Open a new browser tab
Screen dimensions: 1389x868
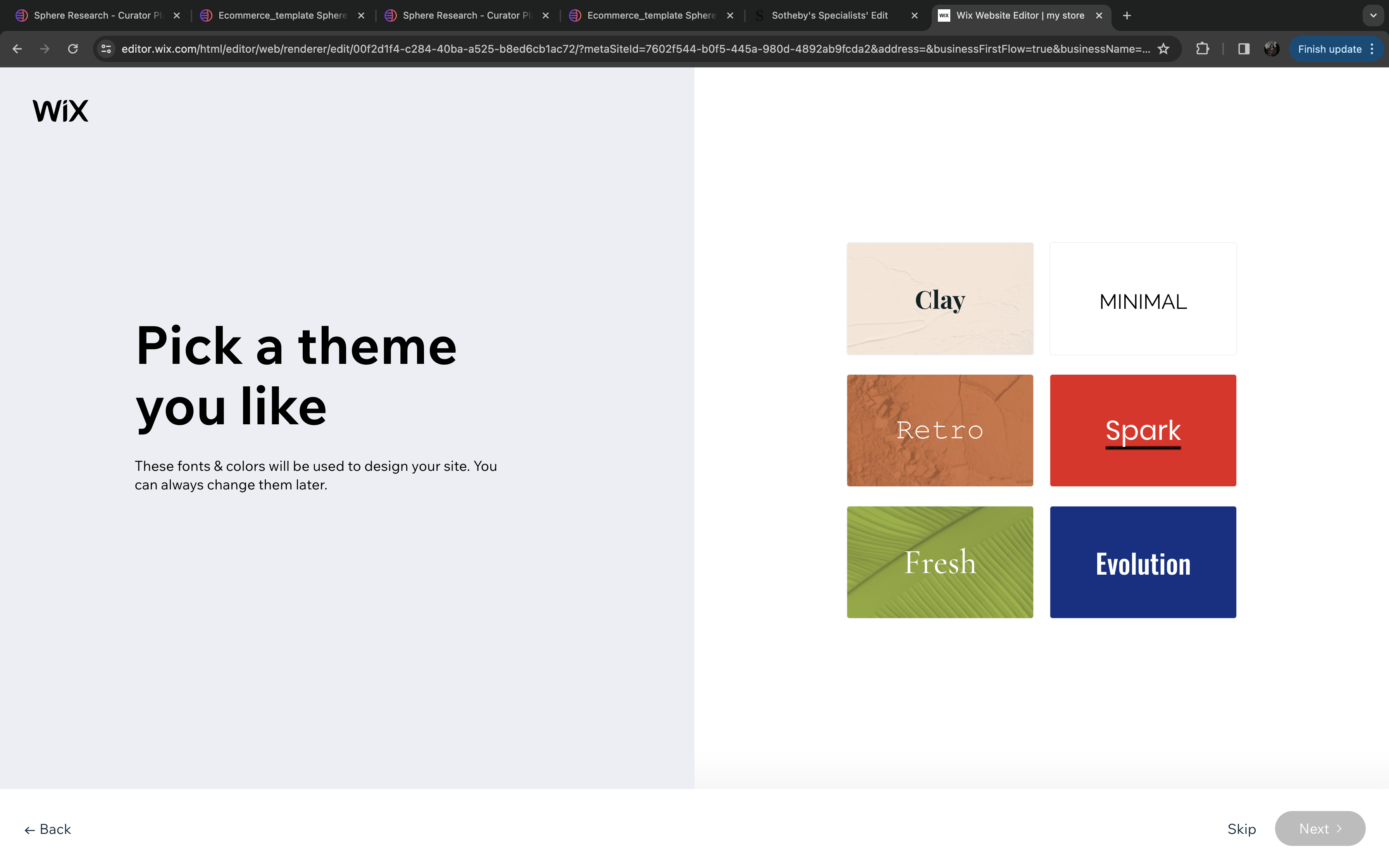(1127, 15)
